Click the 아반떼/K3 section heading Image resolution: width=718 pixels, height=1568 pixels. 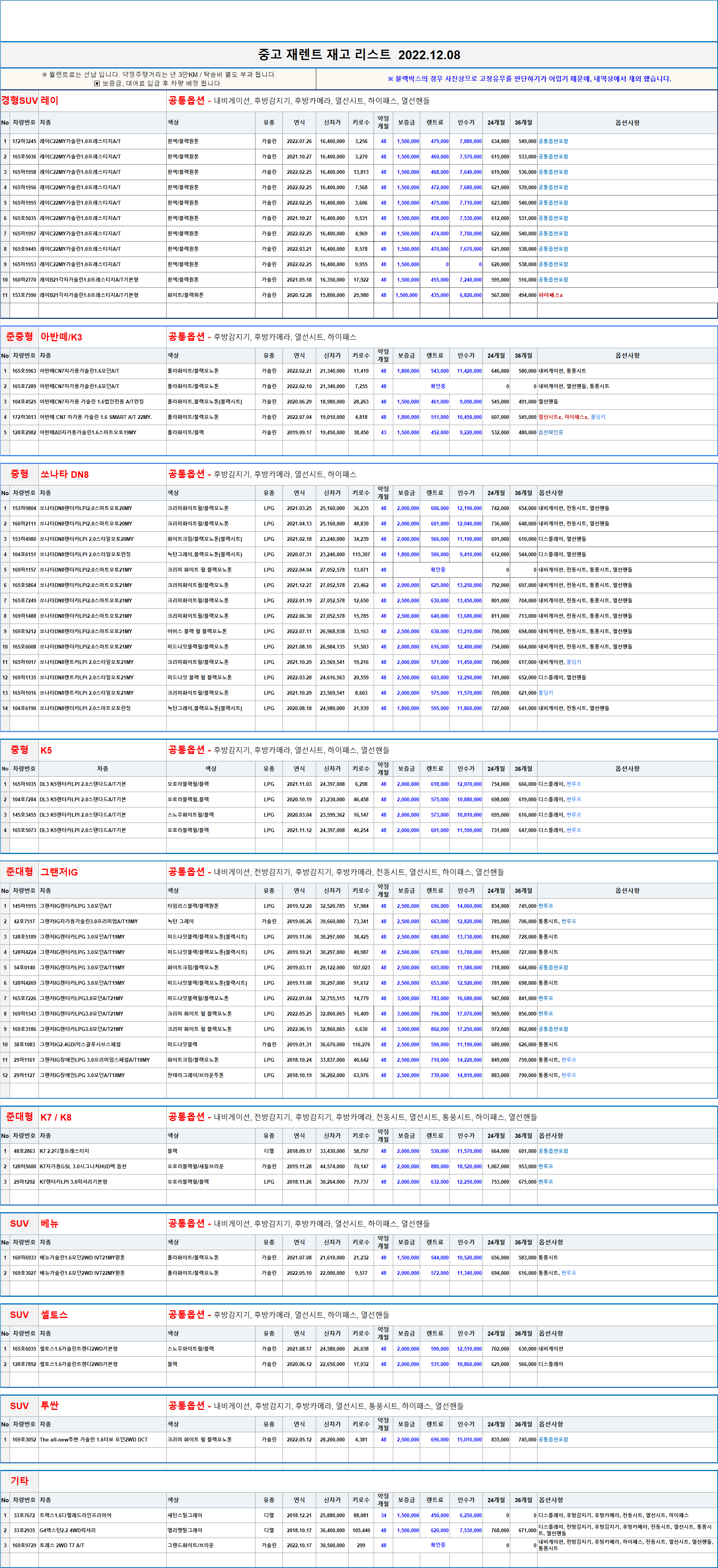61,337
